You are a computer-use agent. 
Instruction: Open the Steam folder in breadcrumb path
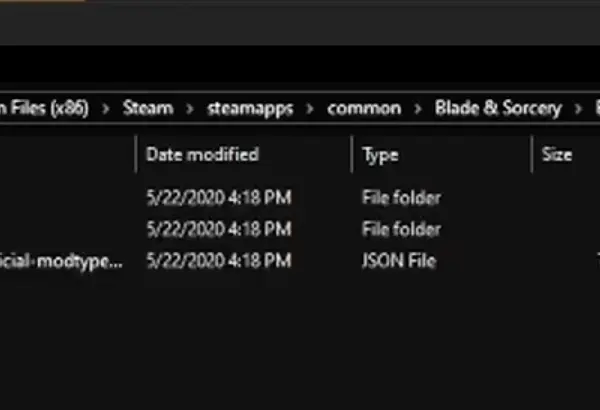coord(148,108)
